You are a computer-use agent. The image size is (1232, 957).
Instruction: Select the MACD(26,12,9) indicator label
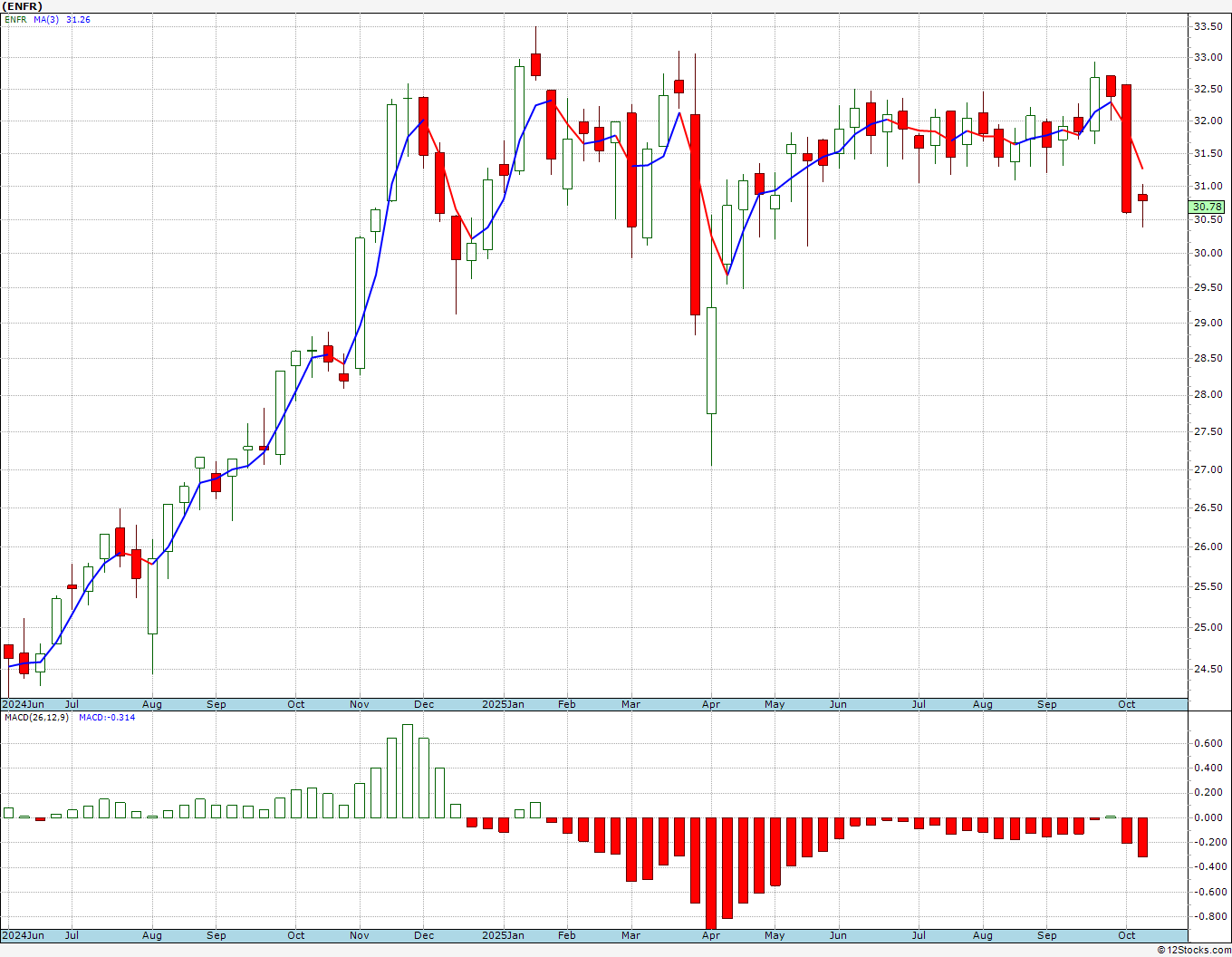(x=36, y=718)
